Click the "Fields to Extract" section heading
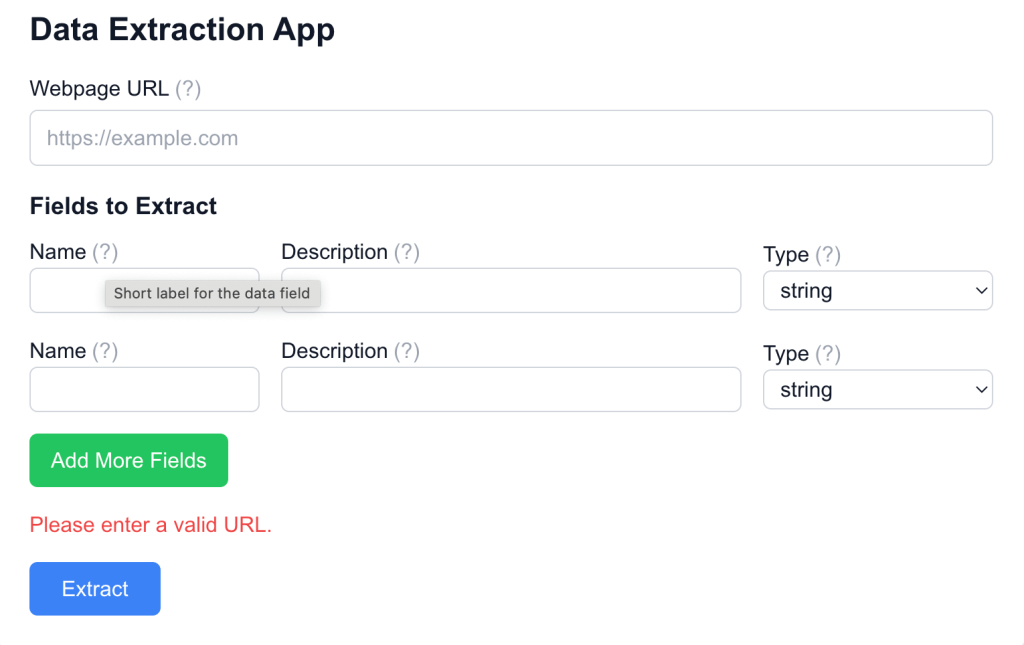The image size is (1024, 645). click(123, 206)
